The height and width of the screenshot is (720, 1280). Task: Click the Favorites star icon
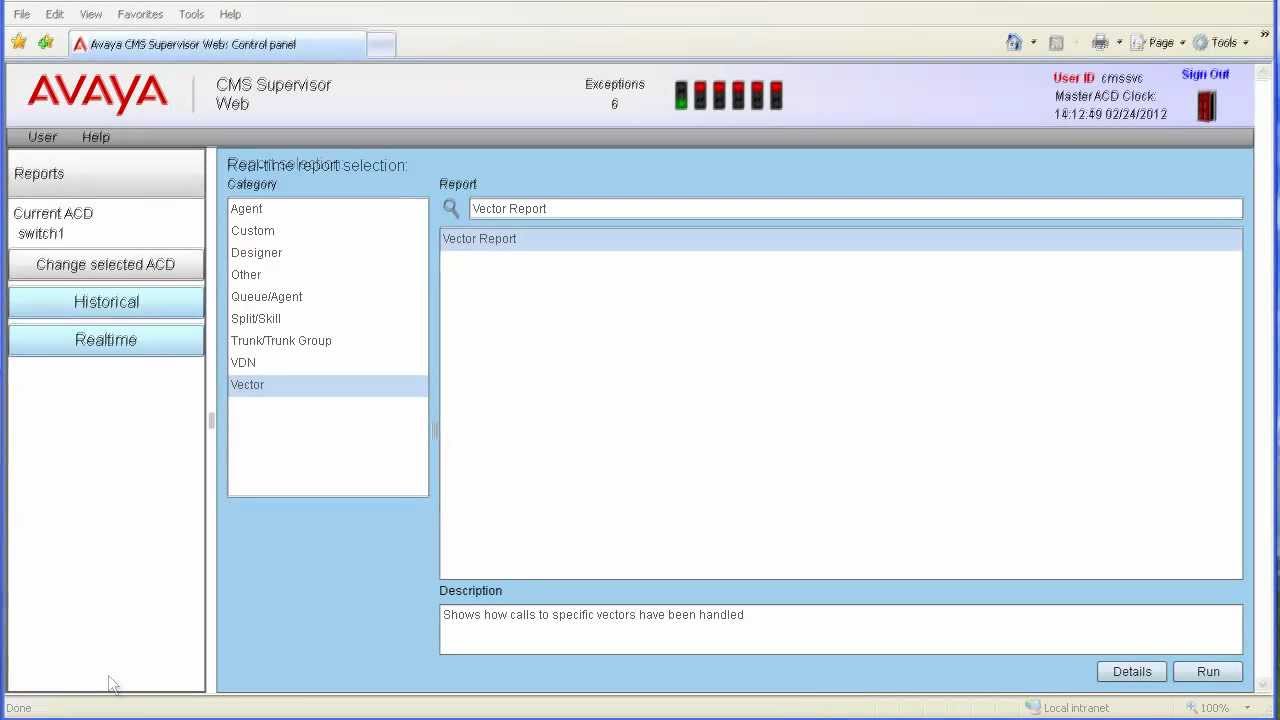click(x=19, y=42)
